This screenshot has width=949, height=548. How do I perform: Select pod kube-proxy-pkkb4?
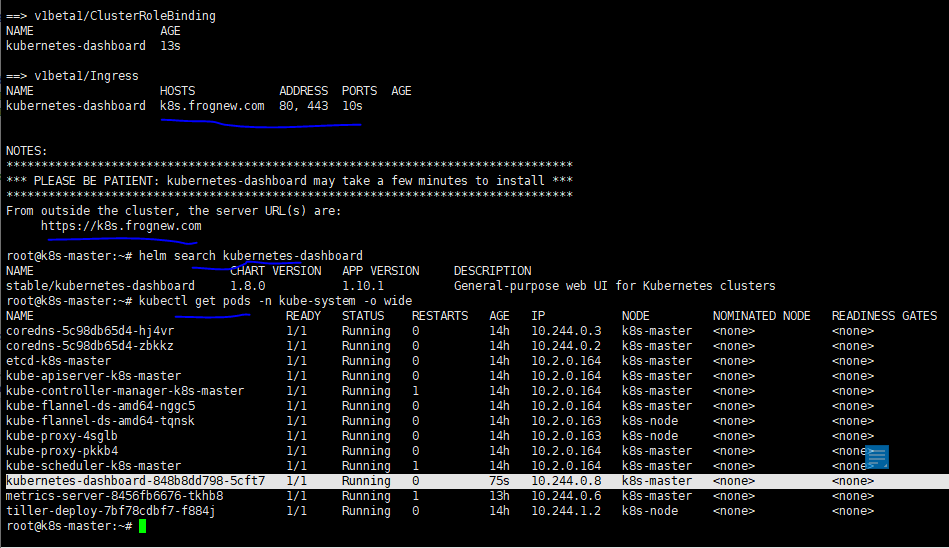coord(62,451)
